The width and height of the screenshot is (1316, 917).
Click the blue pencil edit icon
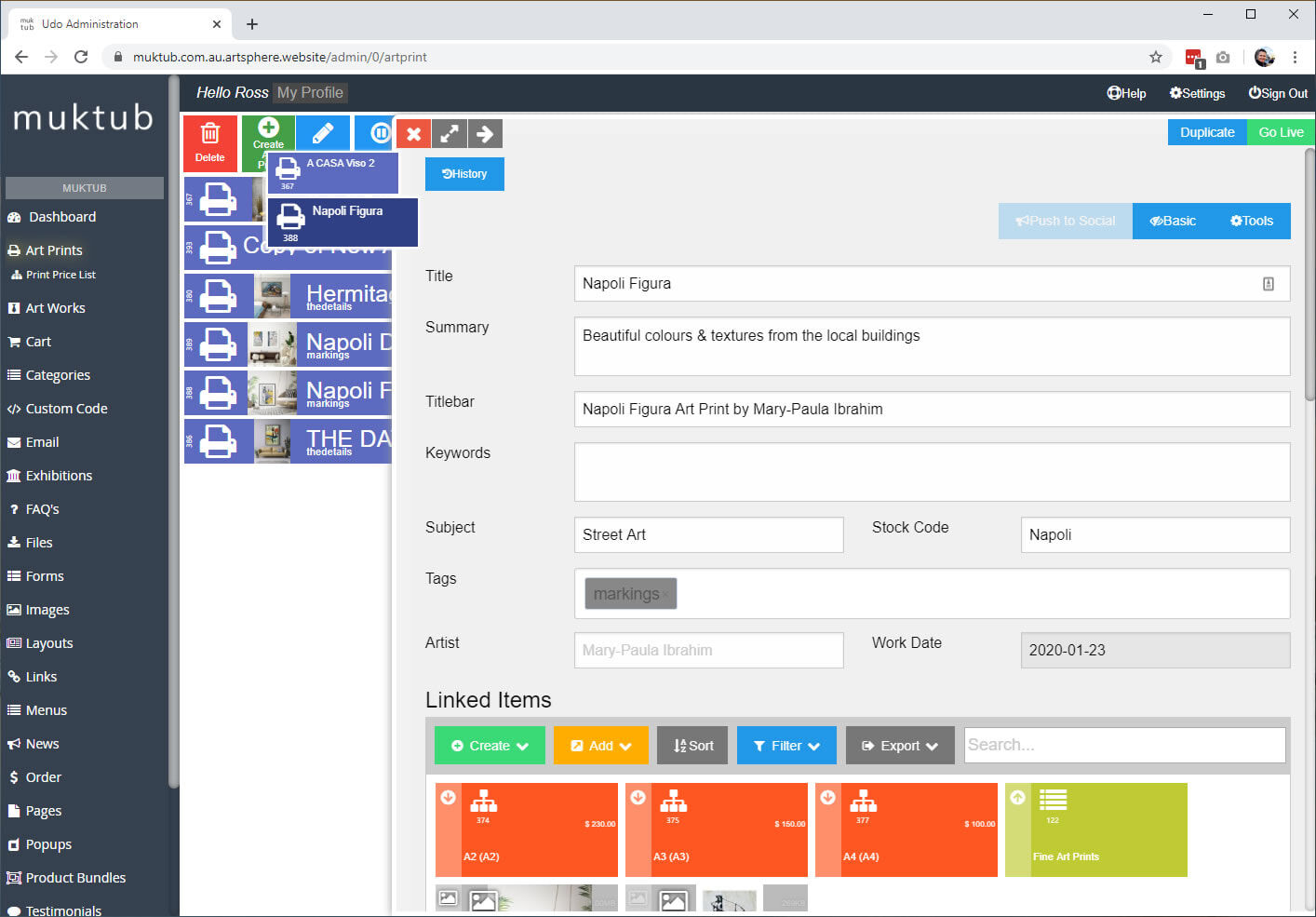pyautogui.click(x=323, y=133)
